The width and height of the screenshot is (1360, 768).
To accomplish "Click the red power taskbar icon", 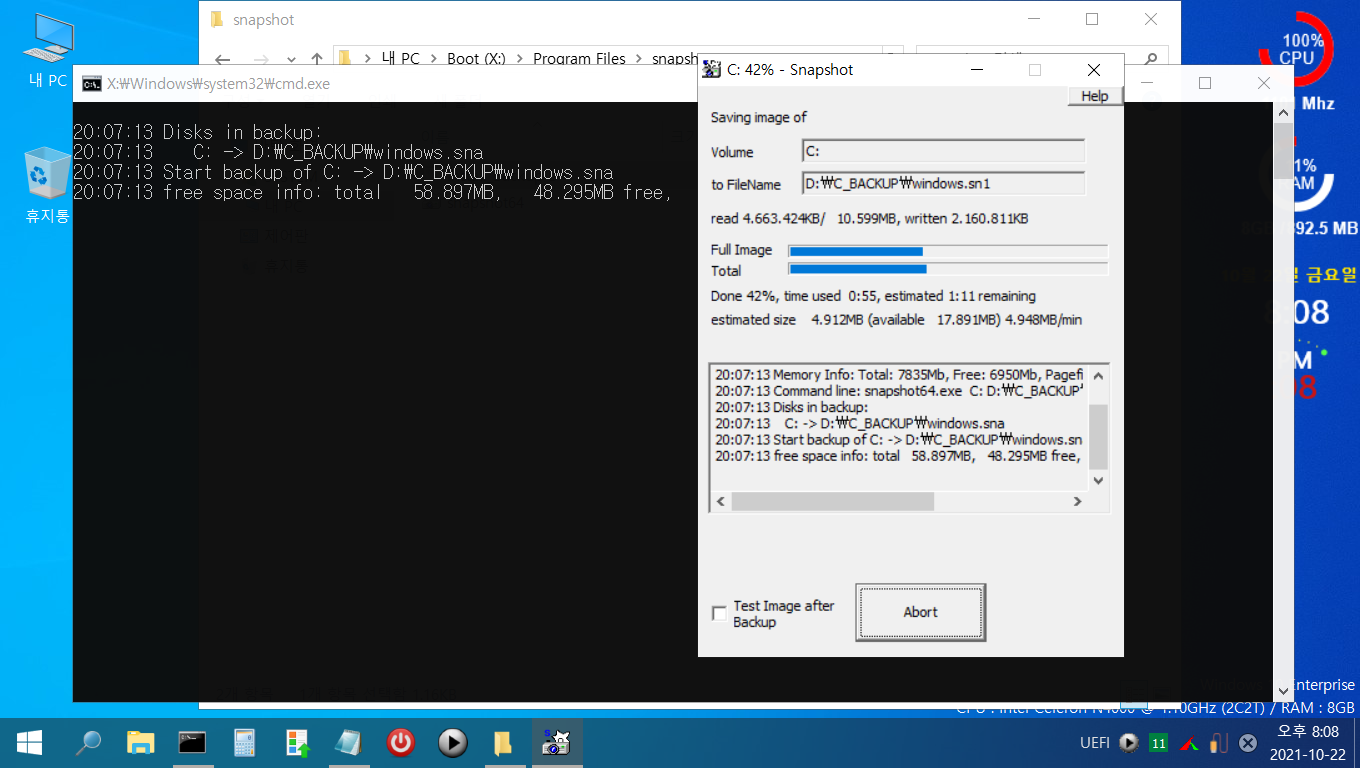I will click(401, 742).
